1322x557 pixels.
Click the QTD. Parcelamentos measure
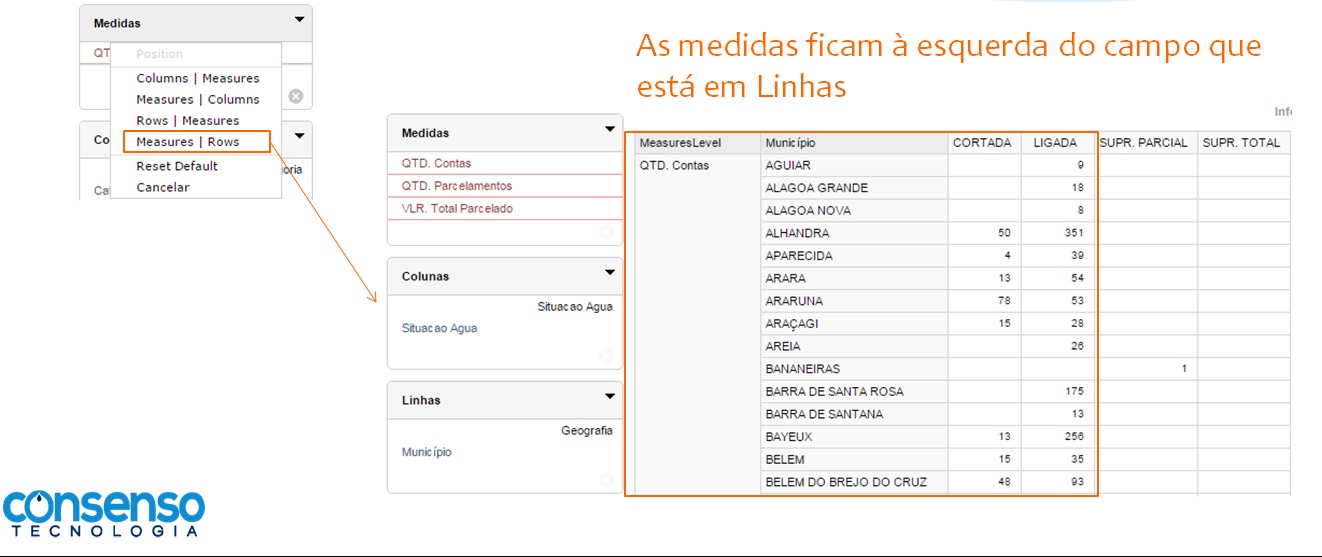point(456,186)
